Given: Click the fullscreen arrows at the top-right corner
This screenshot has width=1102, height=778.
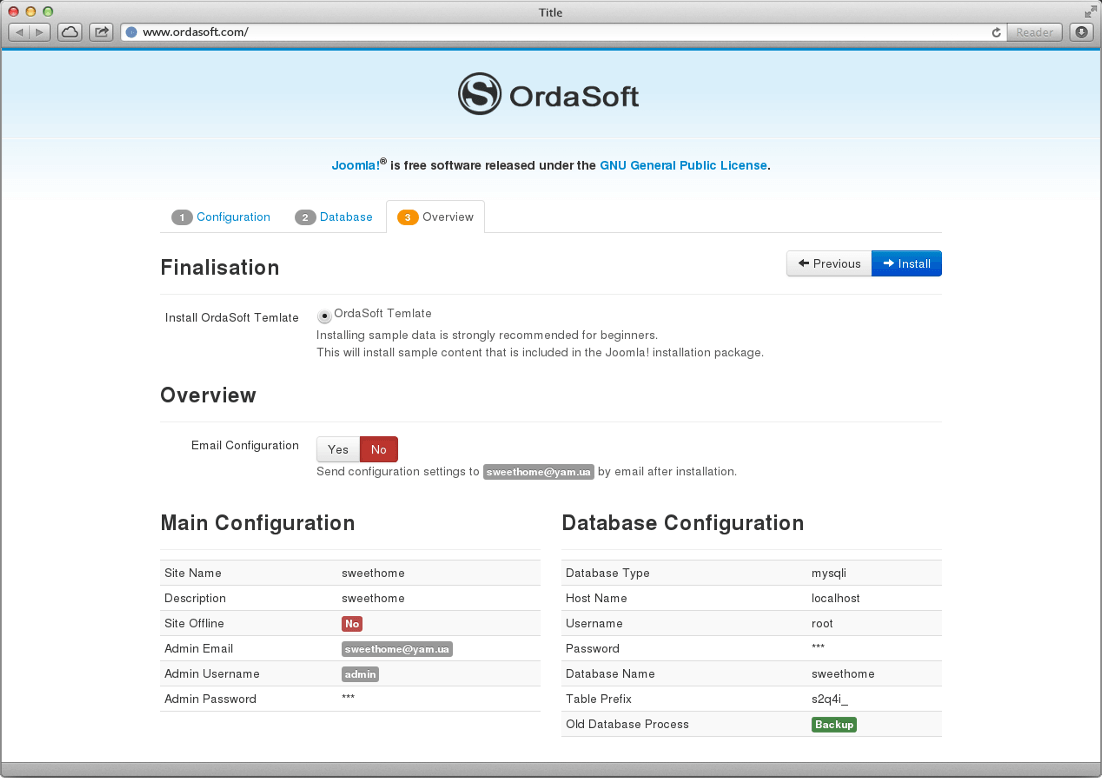Looking at the screenshot, I should pos(1090,12).
